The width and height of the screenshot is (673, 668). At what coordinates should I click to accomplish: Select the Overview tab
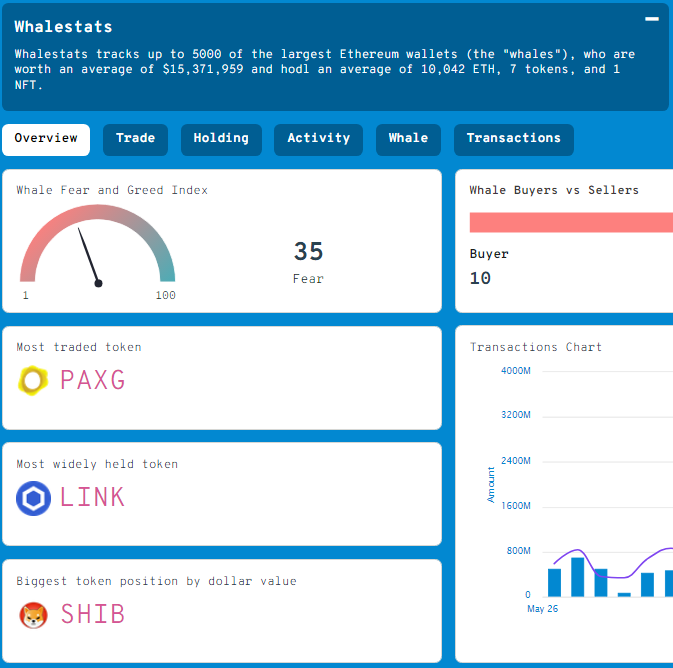46,140
